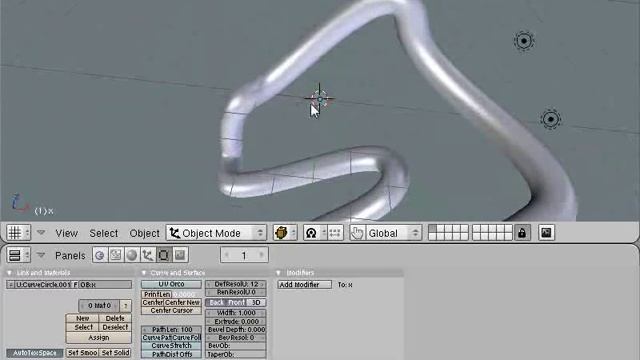Open the Add Modifier dropdown
640x360 pixels.
(304, 284)
